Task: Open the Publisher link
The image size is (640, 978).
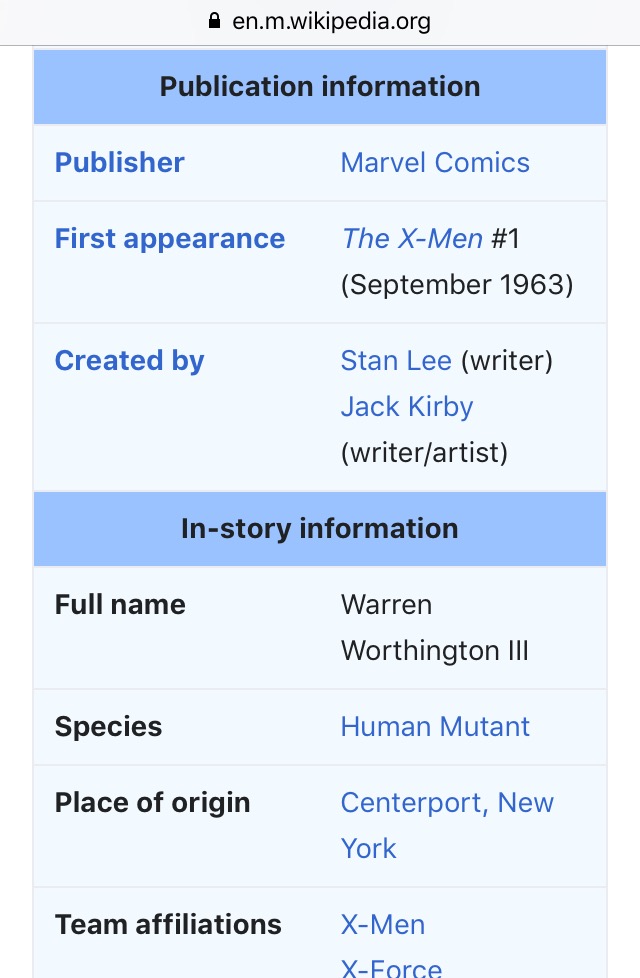Action: click(x=120, y=163)
